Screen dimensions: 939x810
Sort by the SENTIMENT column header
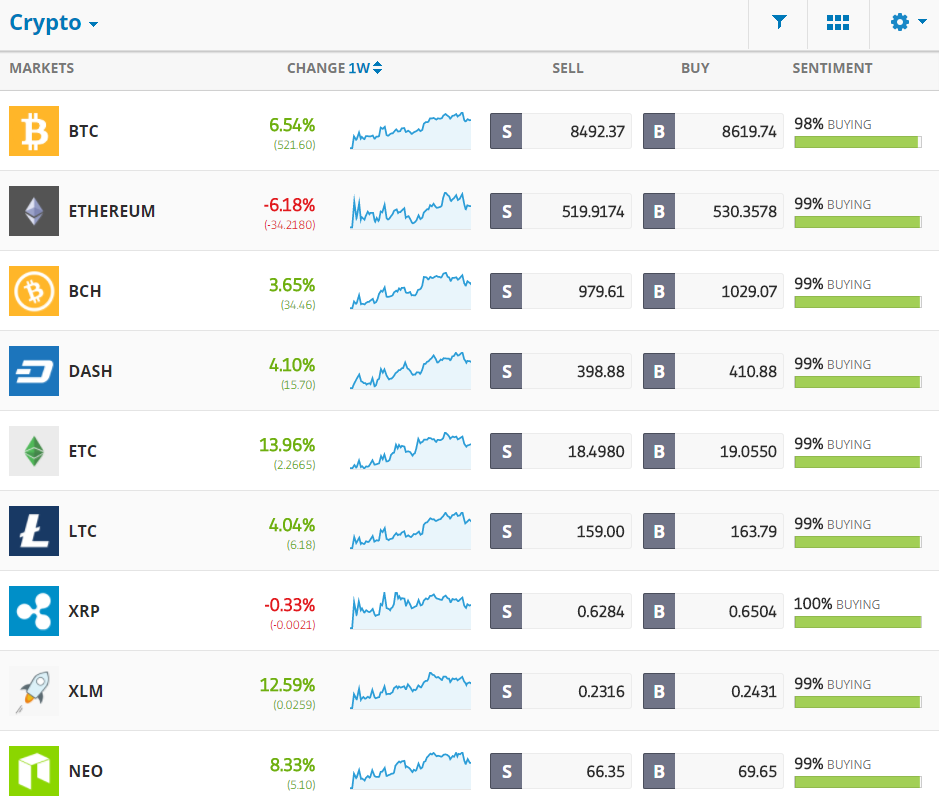pos(832,68)
